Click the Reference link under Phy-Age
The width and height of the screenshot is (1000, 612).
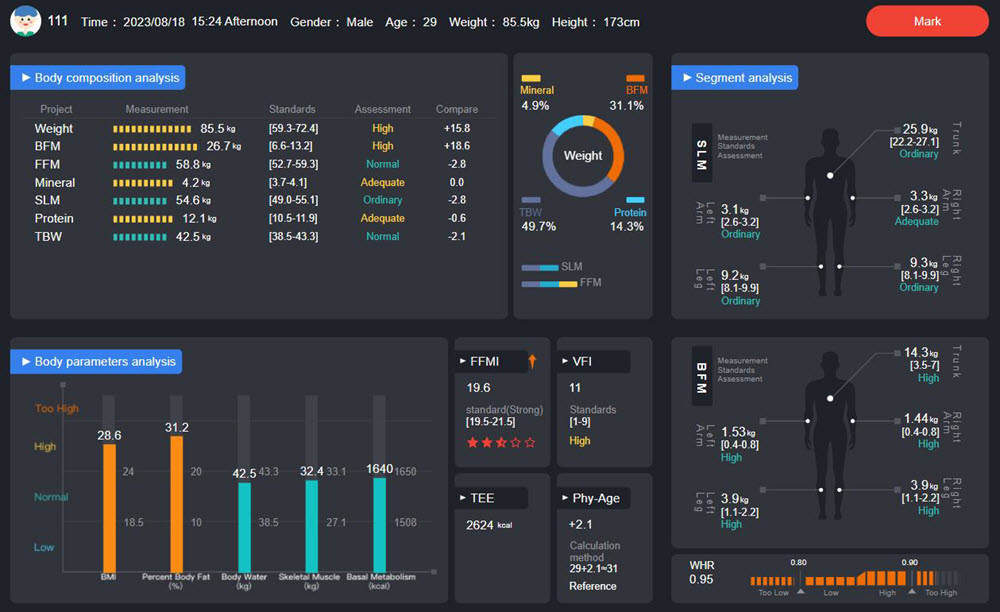tap(592, 586)
